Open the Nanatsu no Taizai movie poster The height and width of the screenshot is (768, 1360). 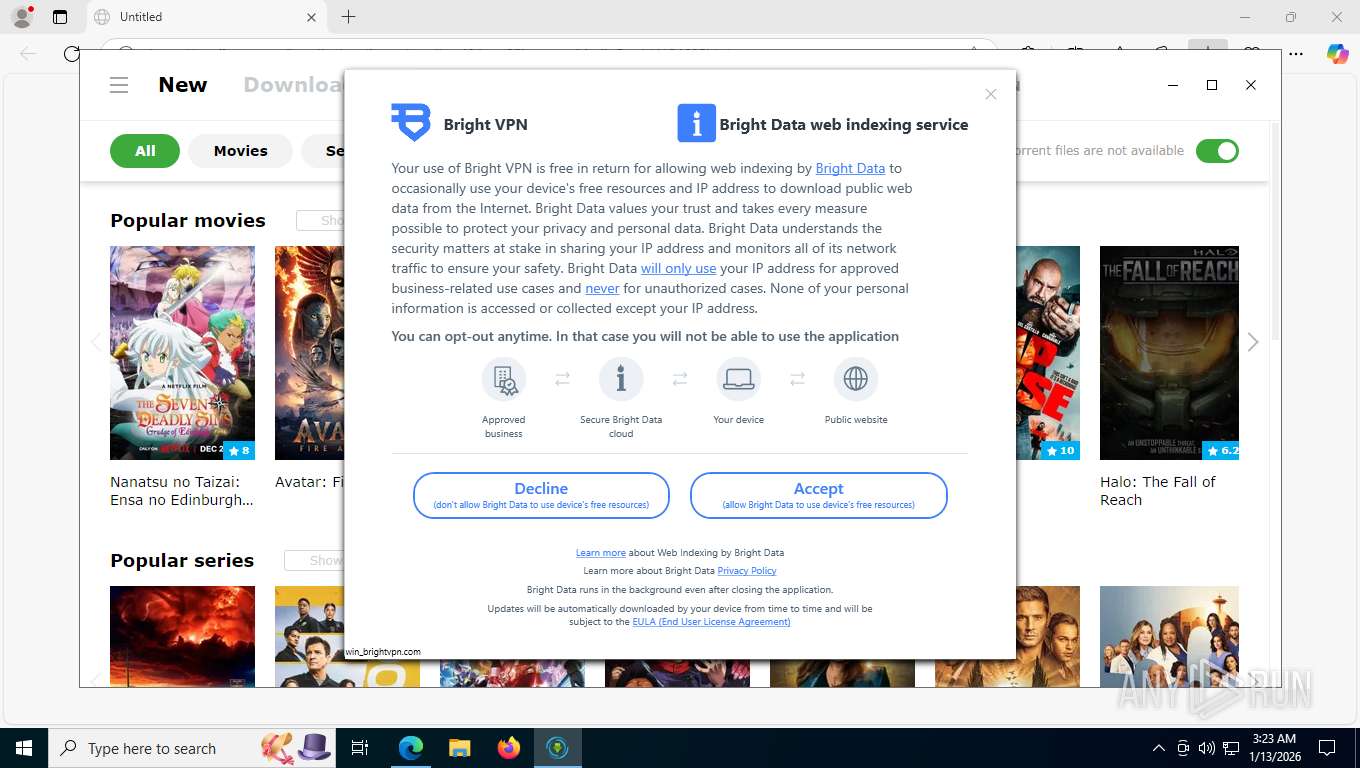click(182, 353)
